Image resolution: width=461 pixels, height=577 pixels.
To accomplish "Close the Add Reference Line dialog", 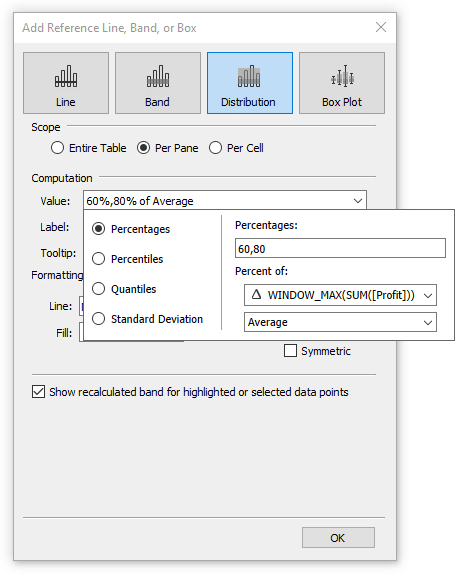I will point(381,27).
